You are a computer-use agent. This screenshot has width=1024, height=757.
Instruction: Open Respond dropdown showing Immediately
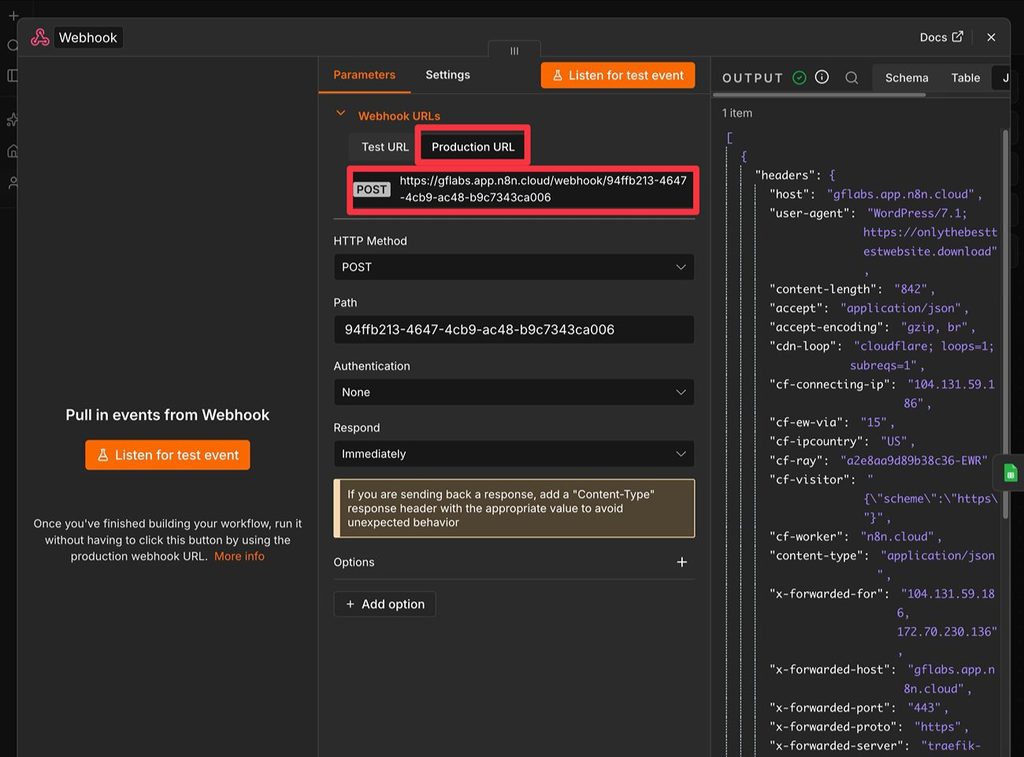tap(513, 454)
